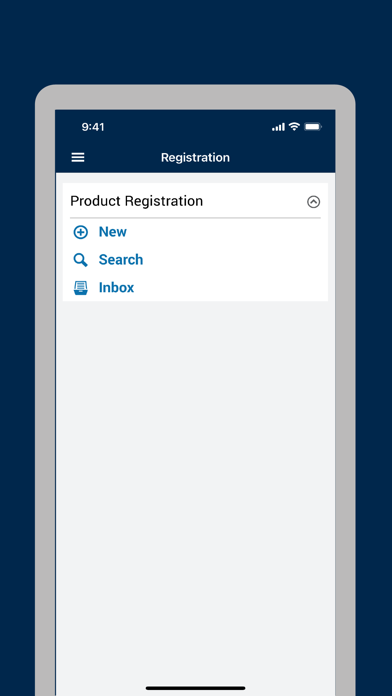This screenshot has width=392, height=696.
Task: Tap the battery status icon
Action: coord(313,127)
